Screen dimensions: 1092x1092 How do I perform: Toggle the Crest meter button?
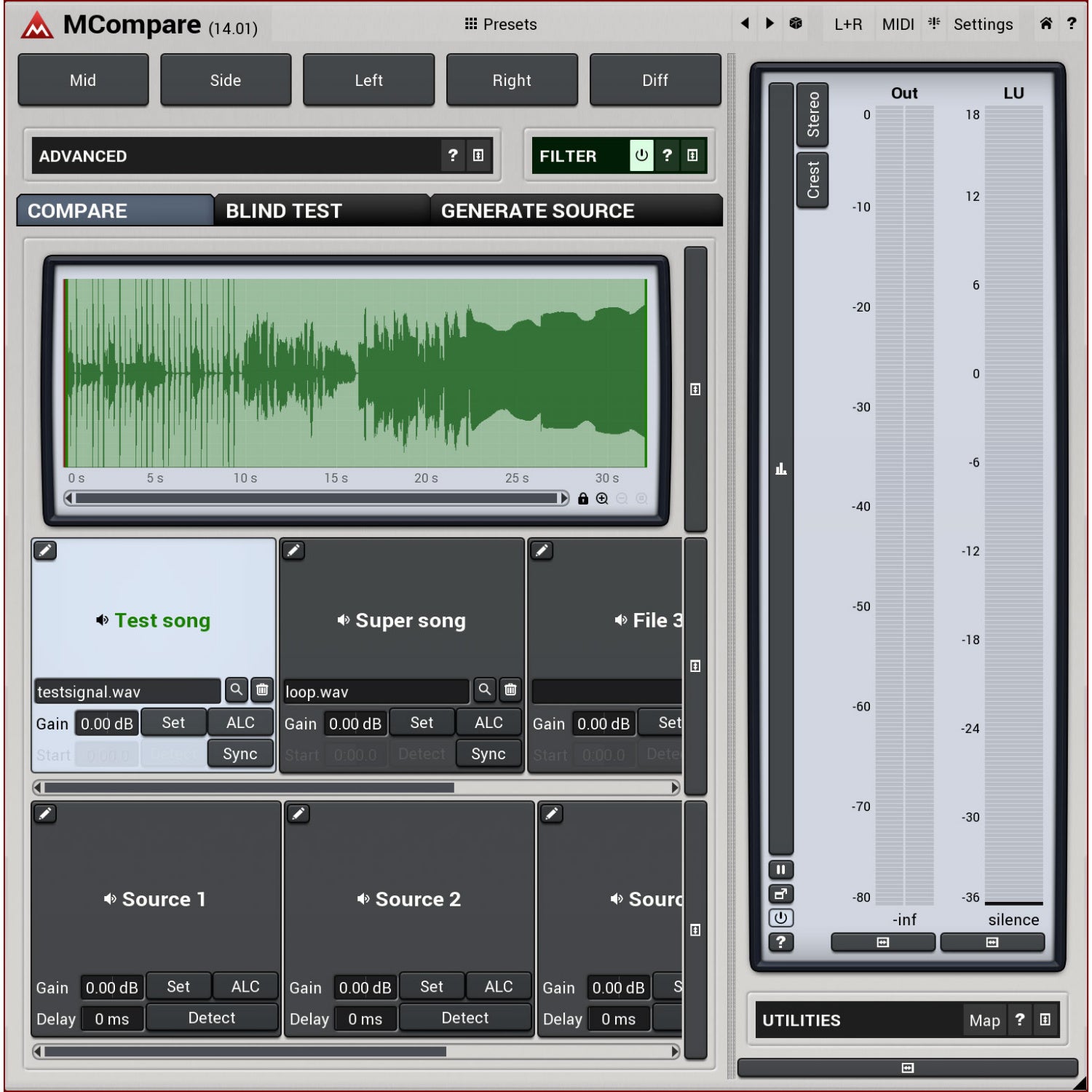pos(812,180)
